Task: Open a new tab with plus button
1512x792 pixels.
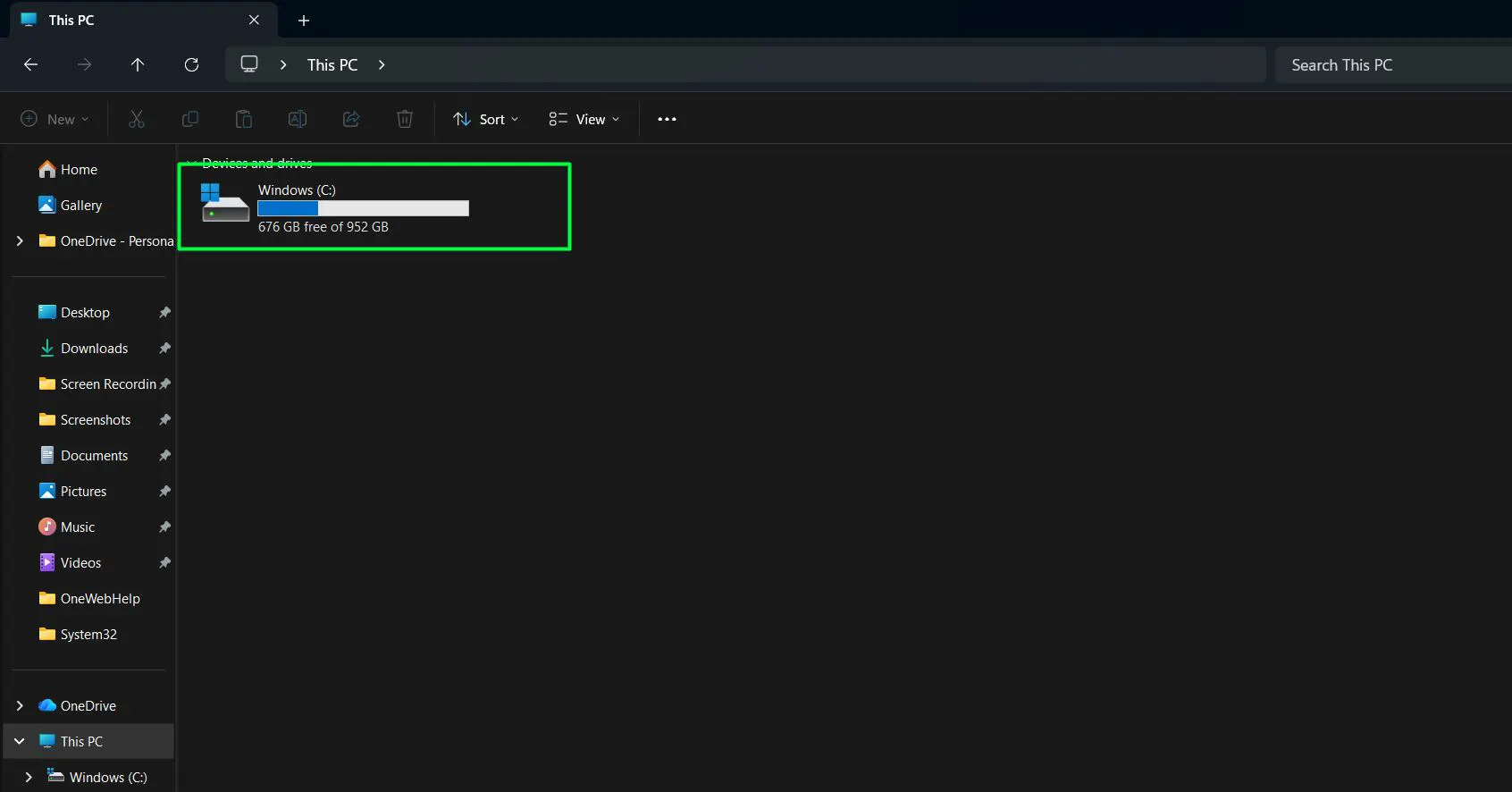Action: [x=304, y=20]
